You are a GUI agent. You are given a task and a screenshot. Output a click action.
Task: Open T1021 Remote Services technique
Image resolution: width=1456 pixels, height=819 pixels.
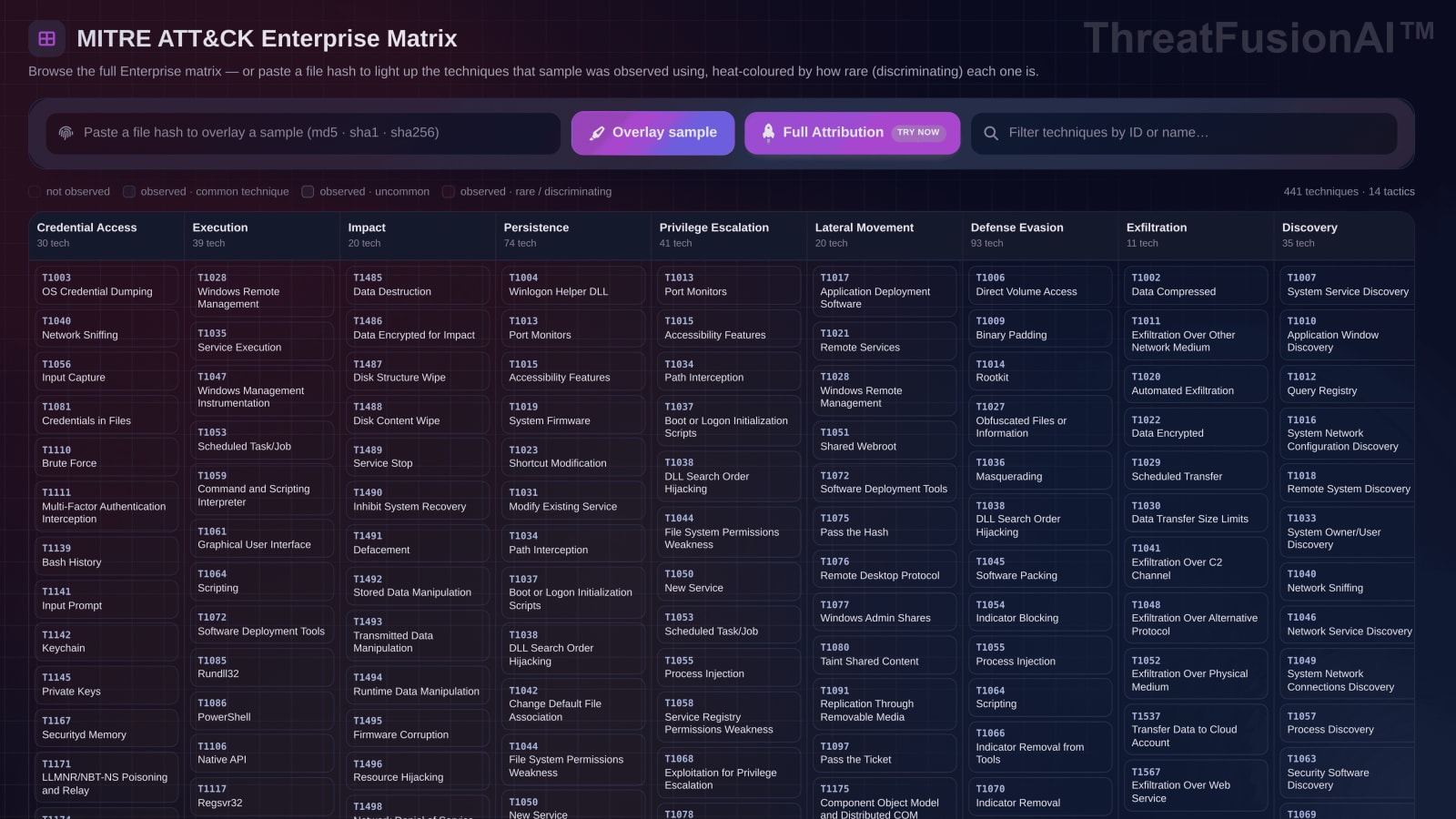(x=885, y=340)
